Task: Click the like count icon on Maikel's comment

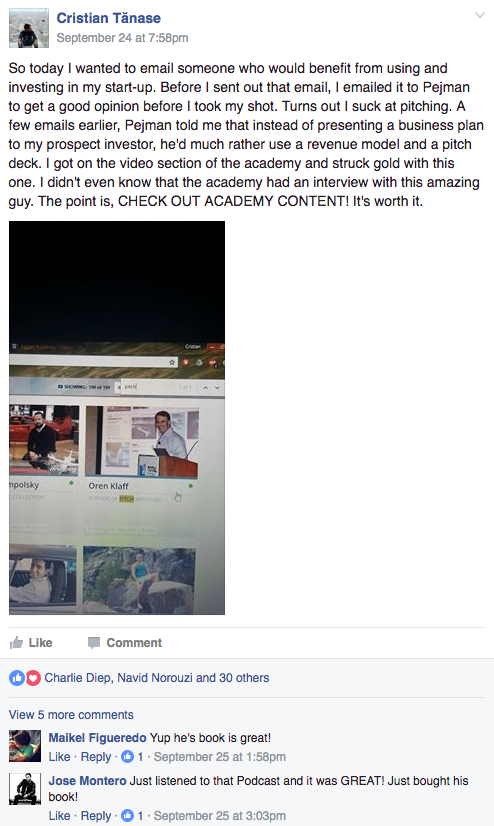Action: (x=127, y=757)
